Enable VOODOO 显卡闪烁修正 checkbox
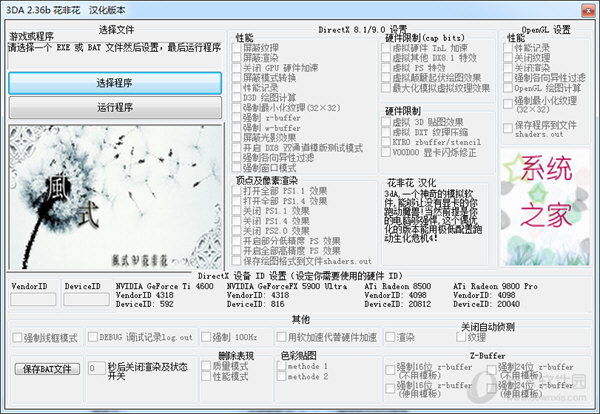 (386, 152)
